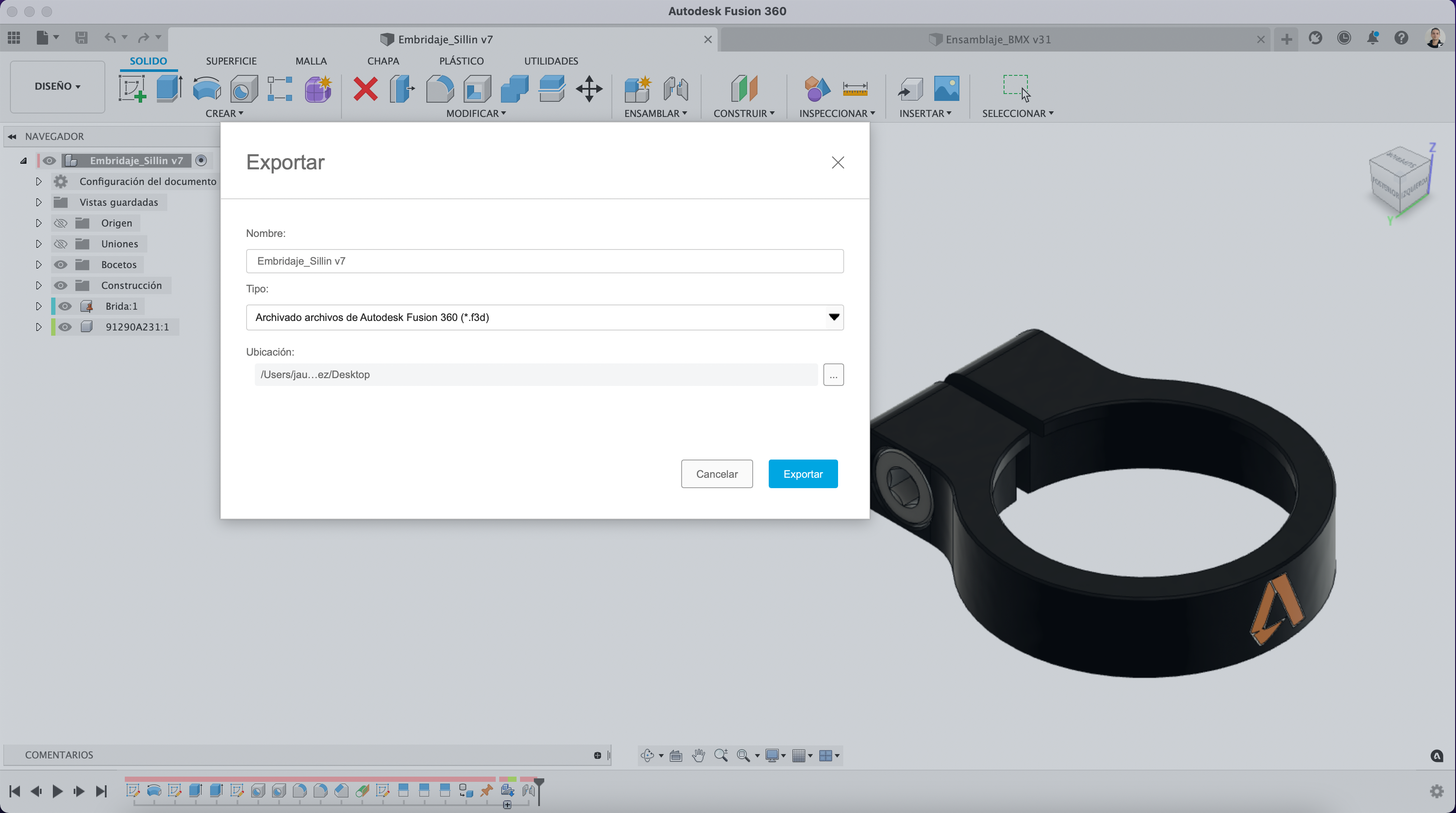The image size is (1456, 813).
Task: Jump to timeline start
Action: pos(15,791)
